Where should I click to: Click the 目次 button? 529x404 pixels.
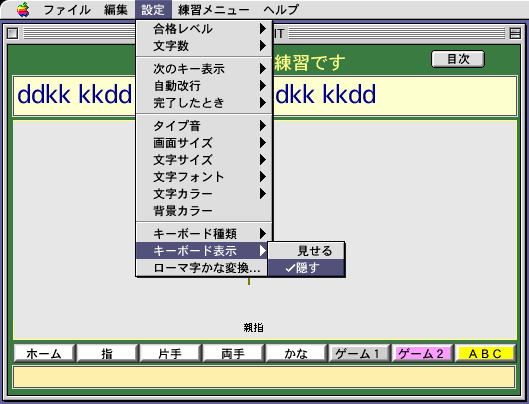[458, 59]
